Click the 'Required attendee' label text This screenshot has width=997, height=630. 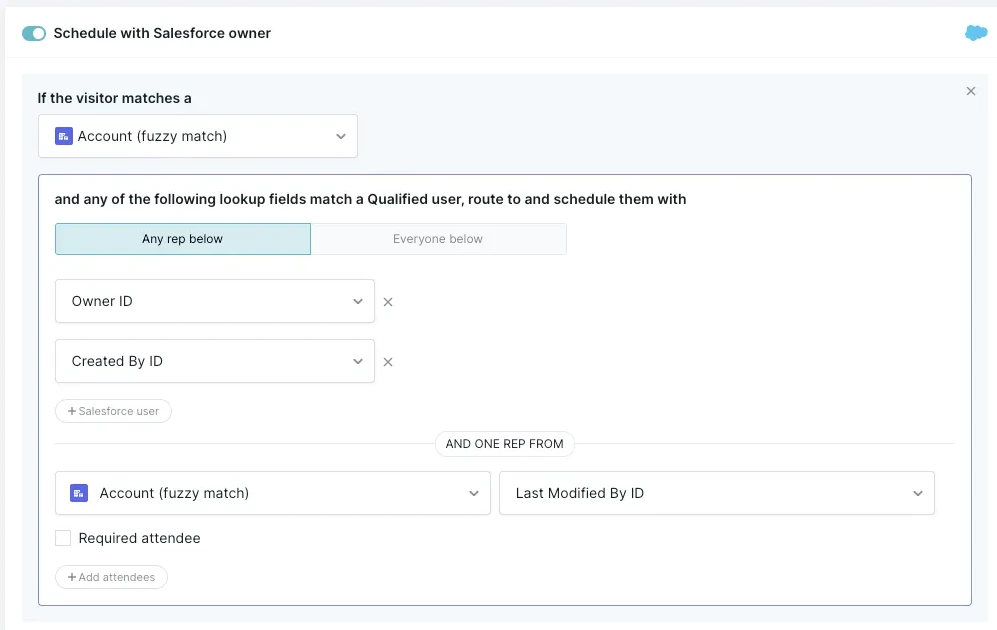click(x=139, y=538)
